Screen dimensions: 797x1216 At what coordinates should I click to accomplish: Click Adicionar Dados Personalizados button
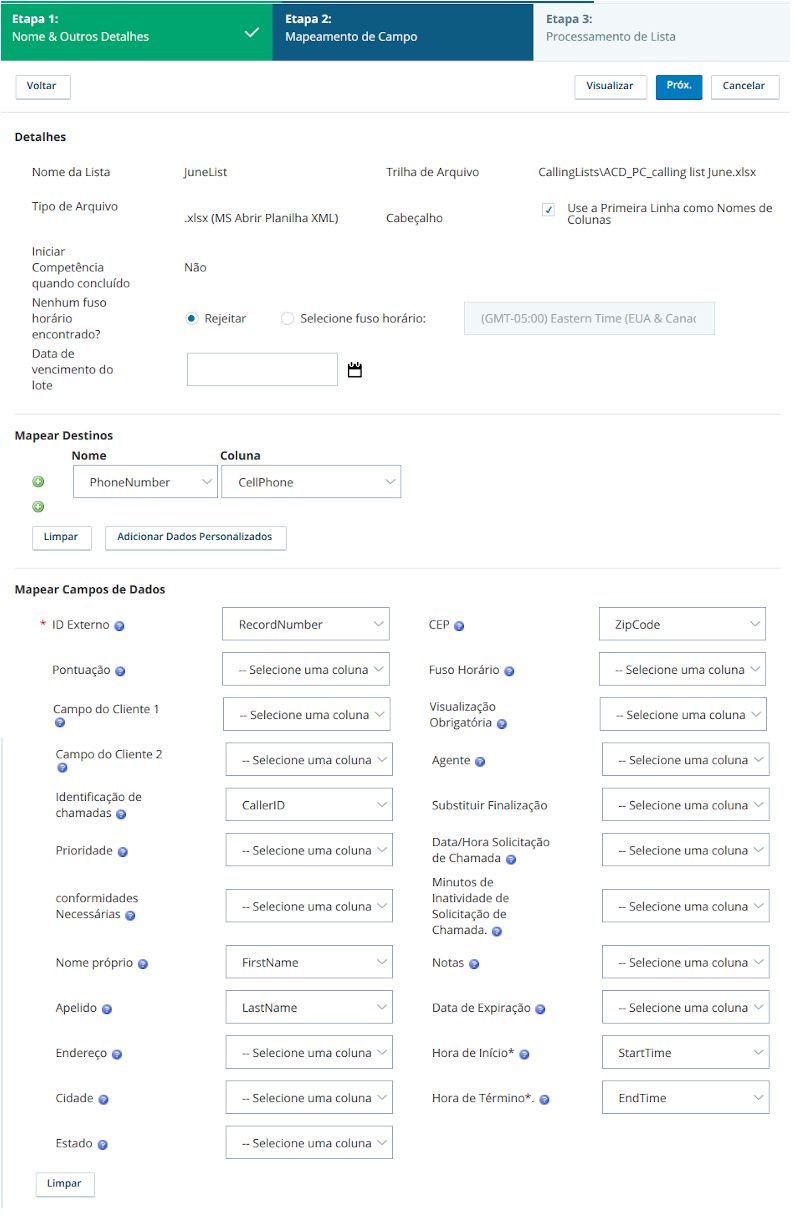195,537
